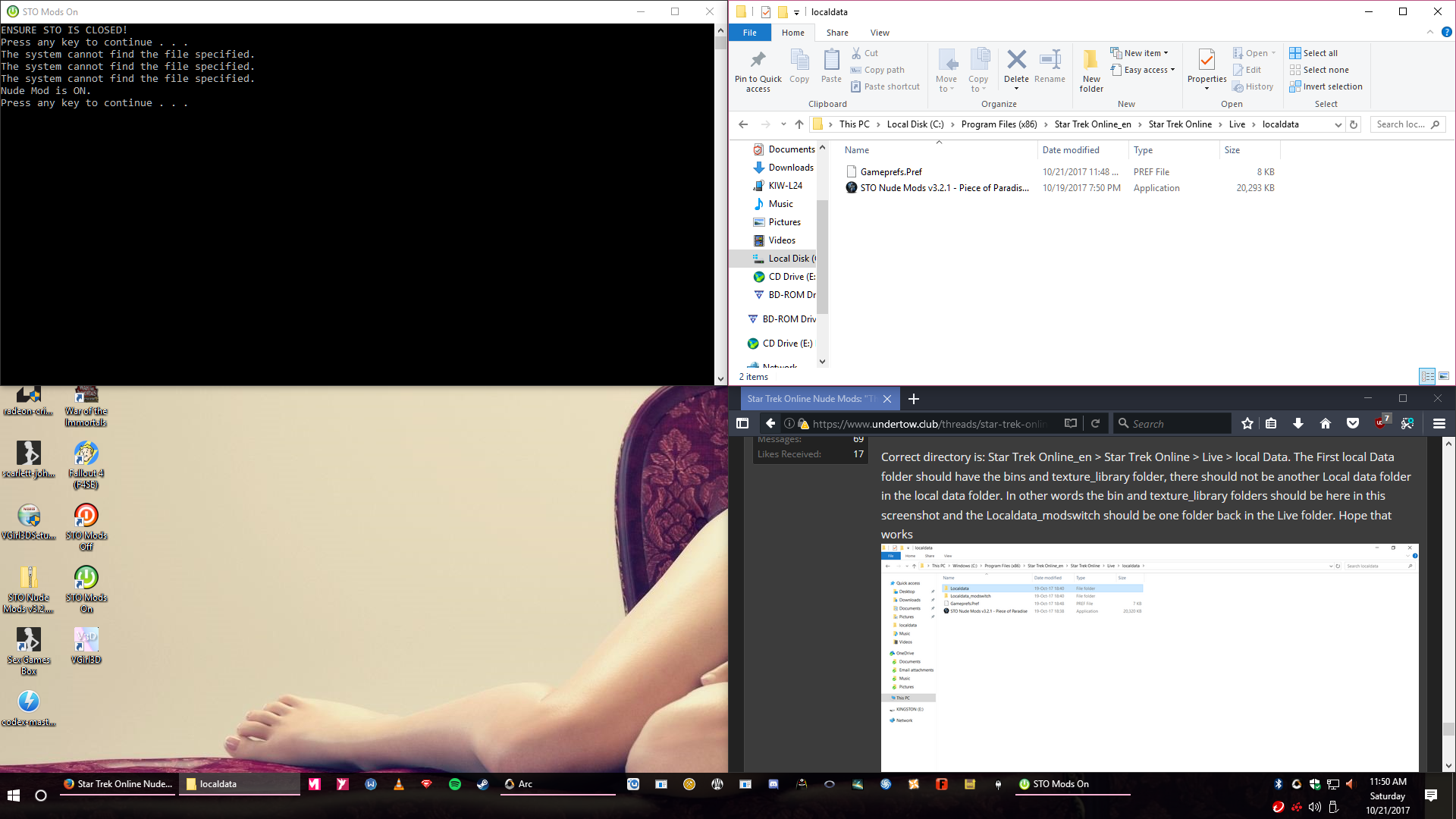Toggle Reader View in address bar
Viewport: 1456px width, 819px height.
coord(1070,424)
